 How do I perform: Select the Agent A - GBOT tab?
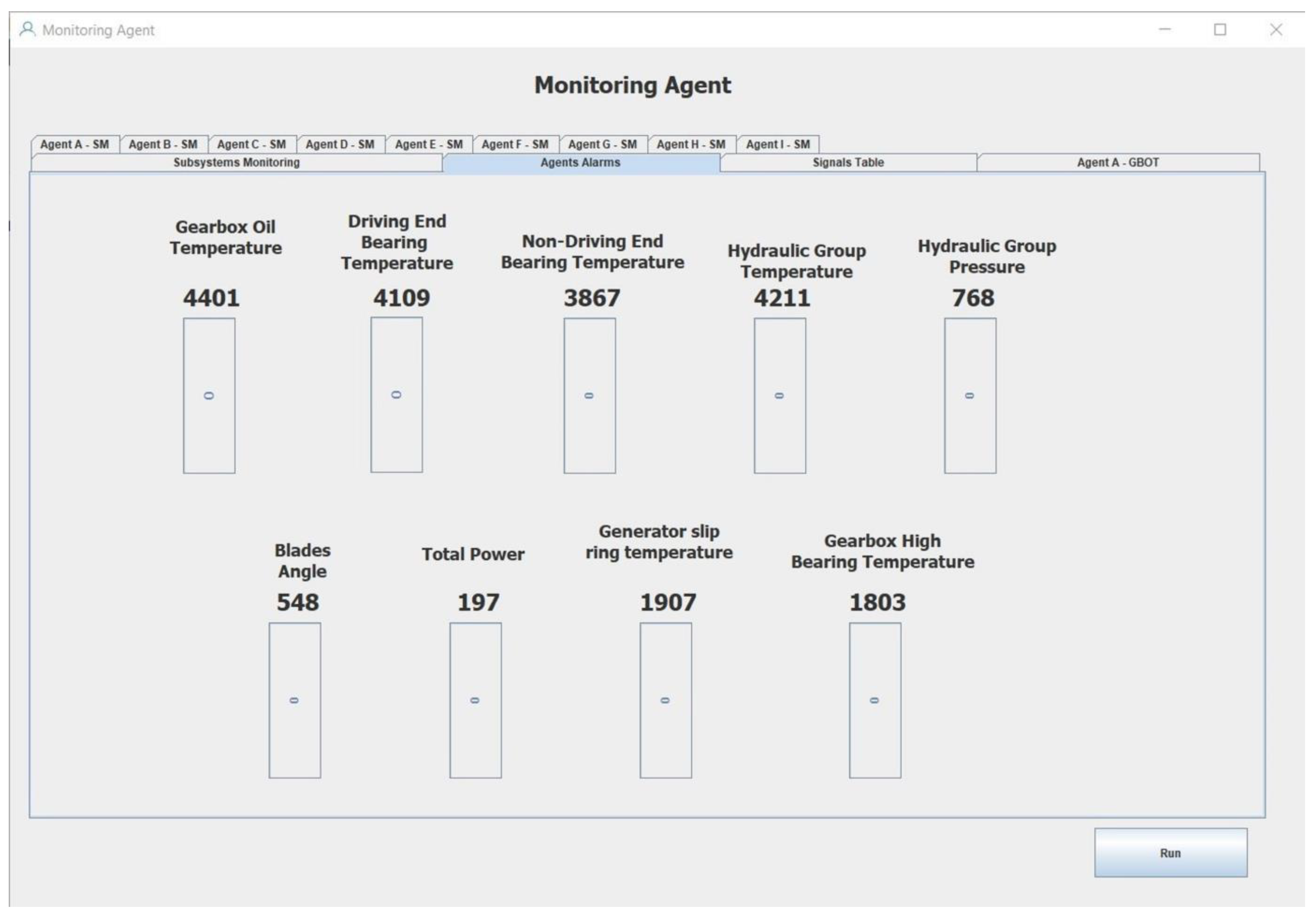[1118, 163]
